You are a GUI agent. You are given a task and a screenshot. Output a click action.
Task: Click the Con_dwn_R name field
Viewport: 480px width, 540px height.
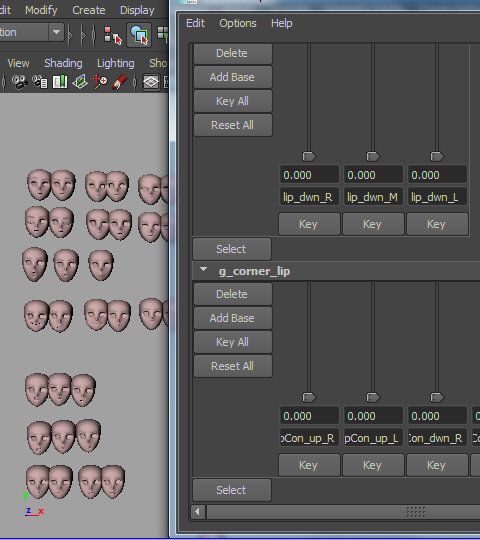click(437, 438)
